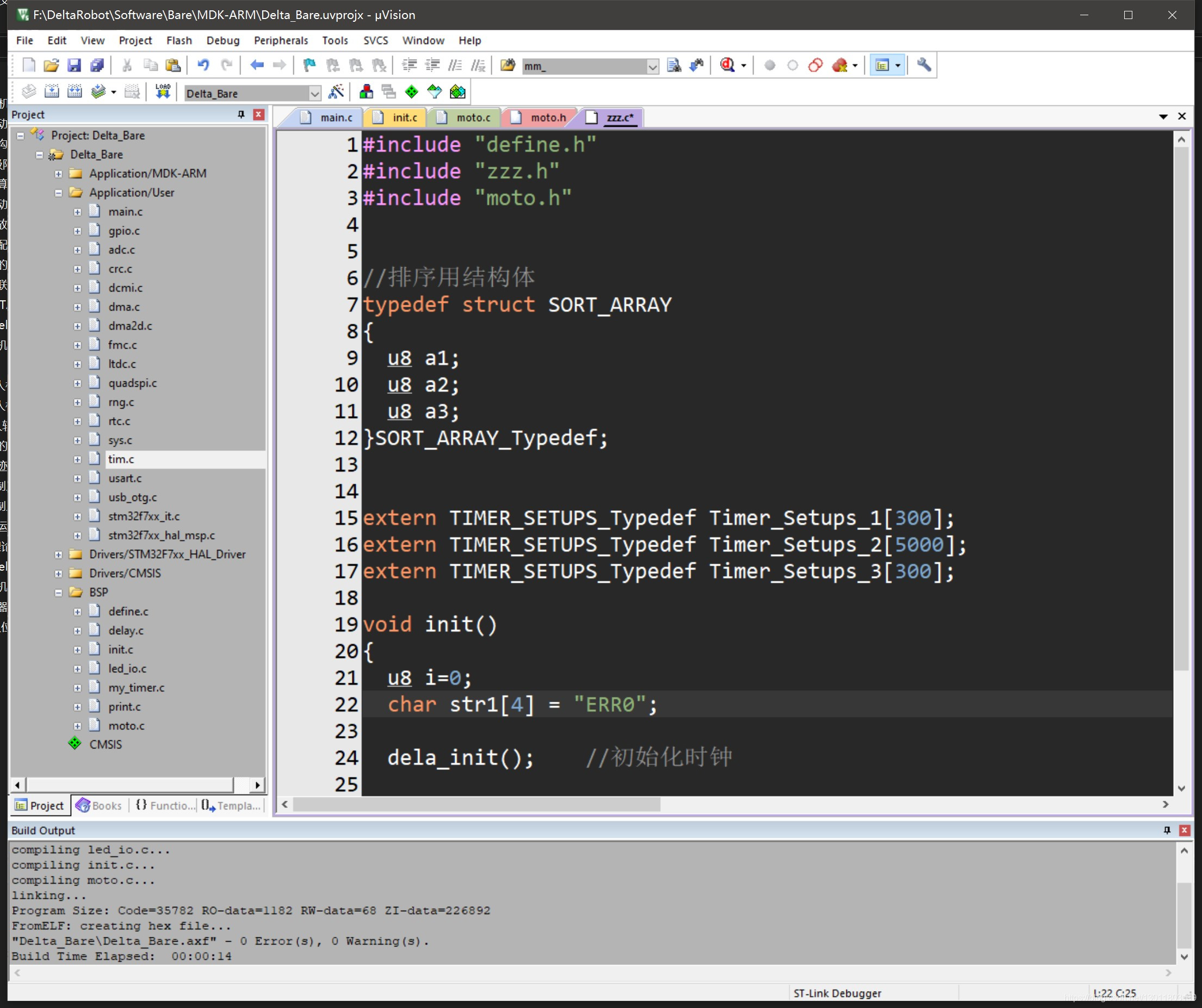
Task: Open the Debug menu
Action: tap(222, 40)
